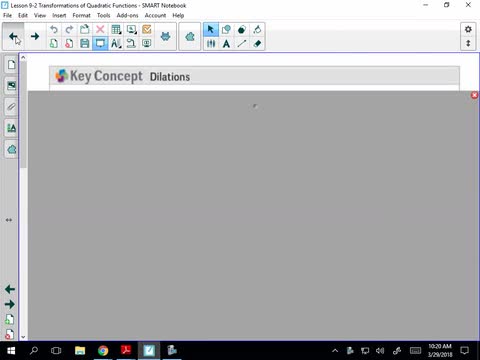Open toolbar settings gear button
This screenshot has width=480, height=360.
[x=468, y=29]
